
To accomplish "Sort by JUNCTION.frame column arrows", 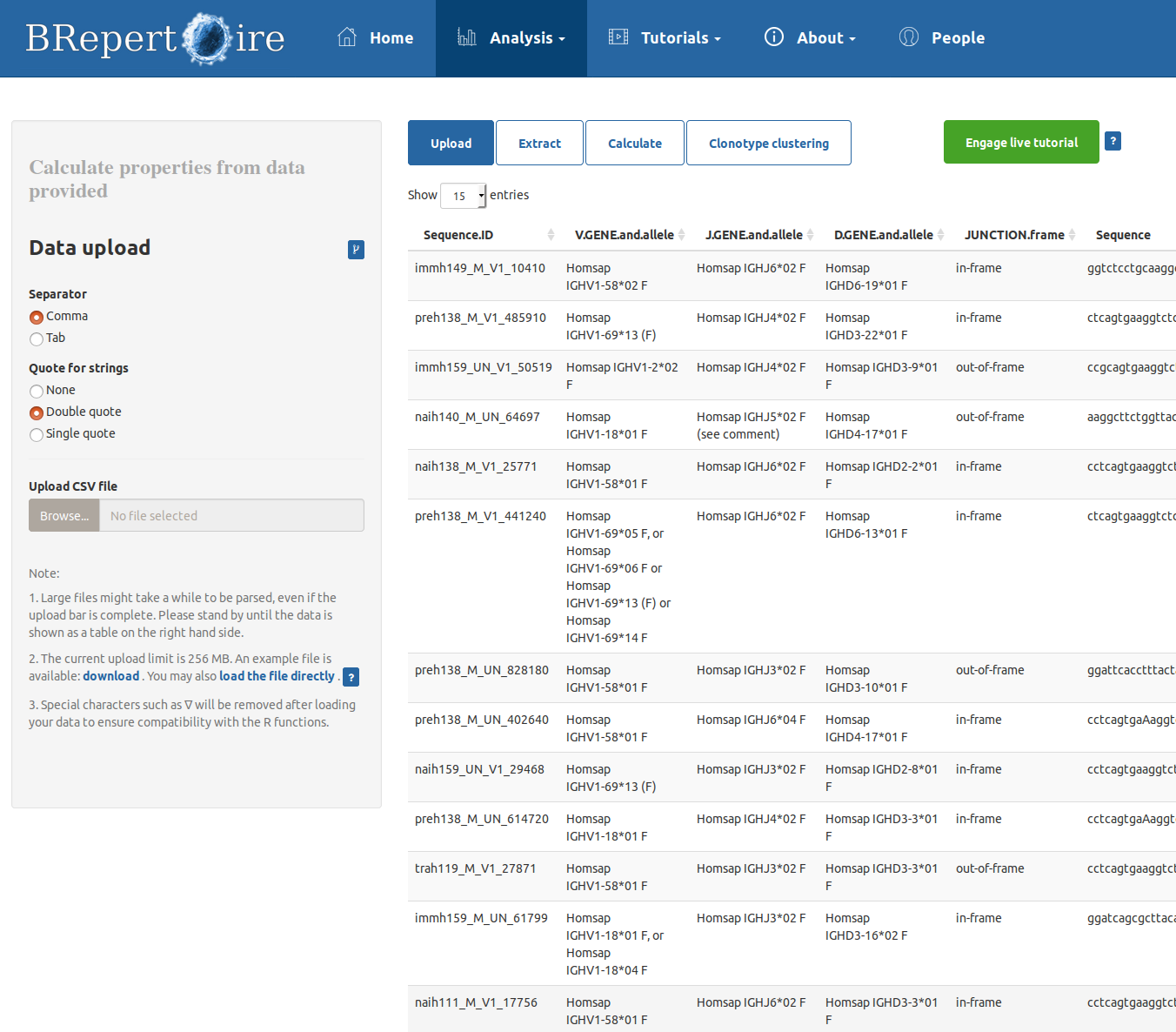I will [x=1072, y=235].
